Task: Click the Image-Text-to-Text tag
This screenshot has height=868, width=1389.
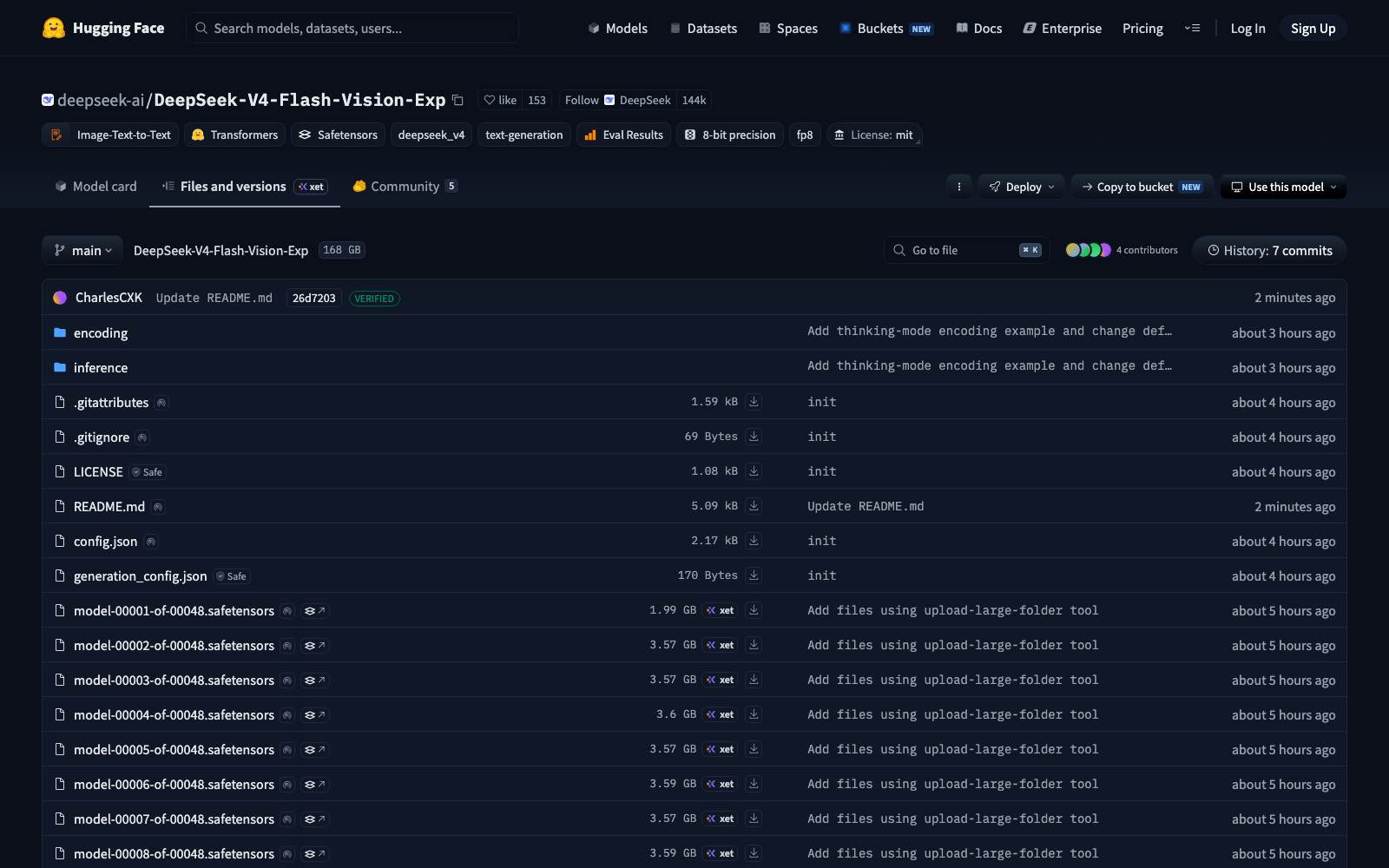Action: tap(111, 135)
